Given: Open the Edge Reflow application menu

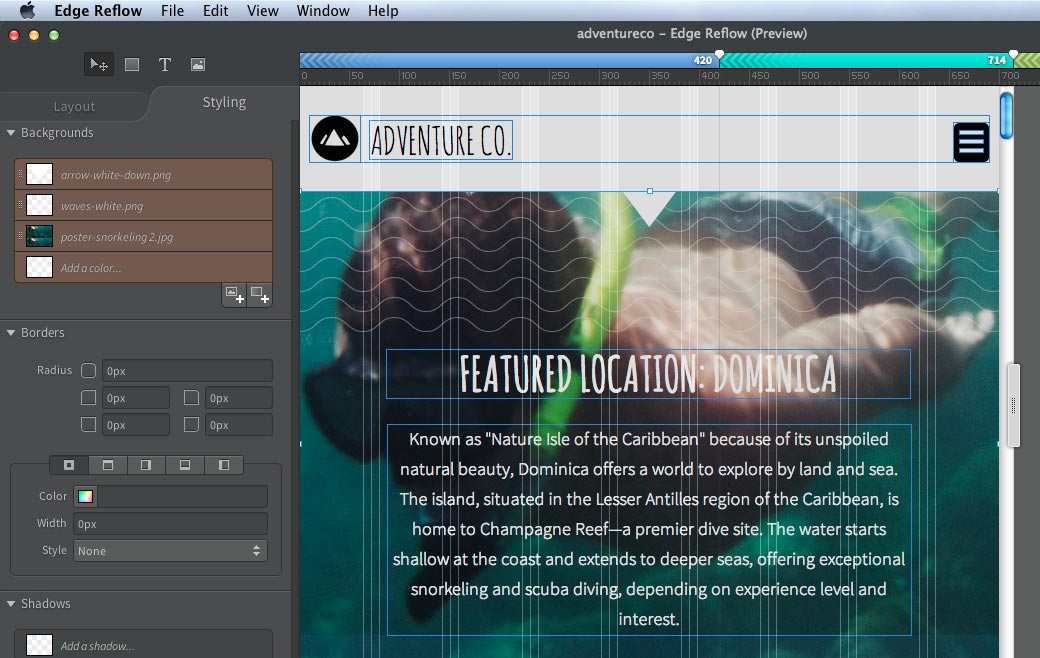Looking at the screenshot, I should point(98,11).
